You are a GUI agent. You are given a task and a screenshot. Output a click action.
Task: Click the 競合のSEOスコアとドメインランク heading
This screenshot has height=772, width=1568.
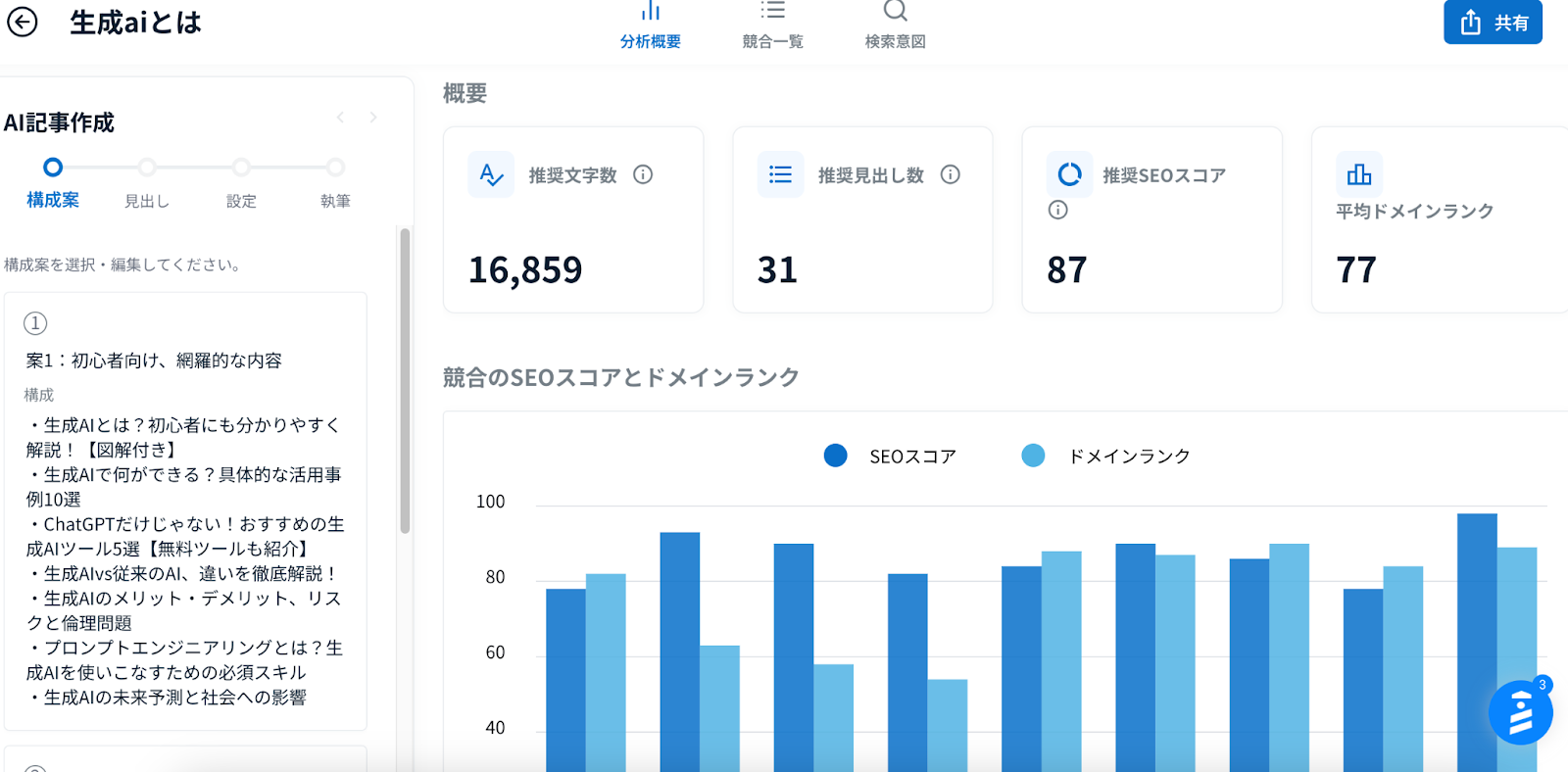(621, 377)
